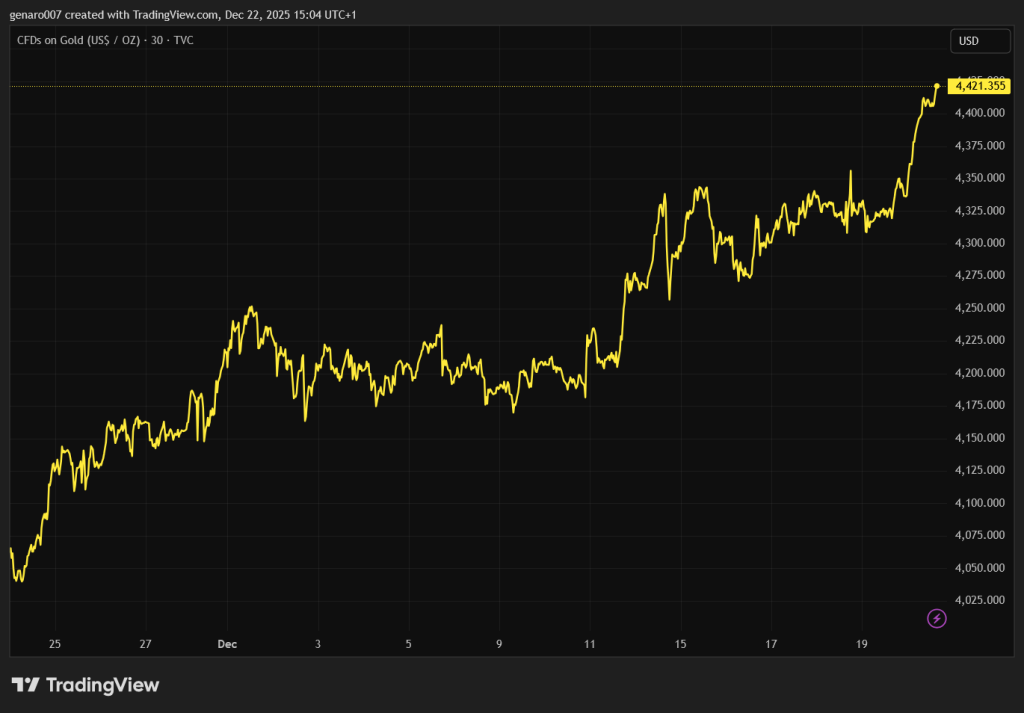Click date 15 on the time axis
Screen dimensions: 1024x713
coord(680,644)
